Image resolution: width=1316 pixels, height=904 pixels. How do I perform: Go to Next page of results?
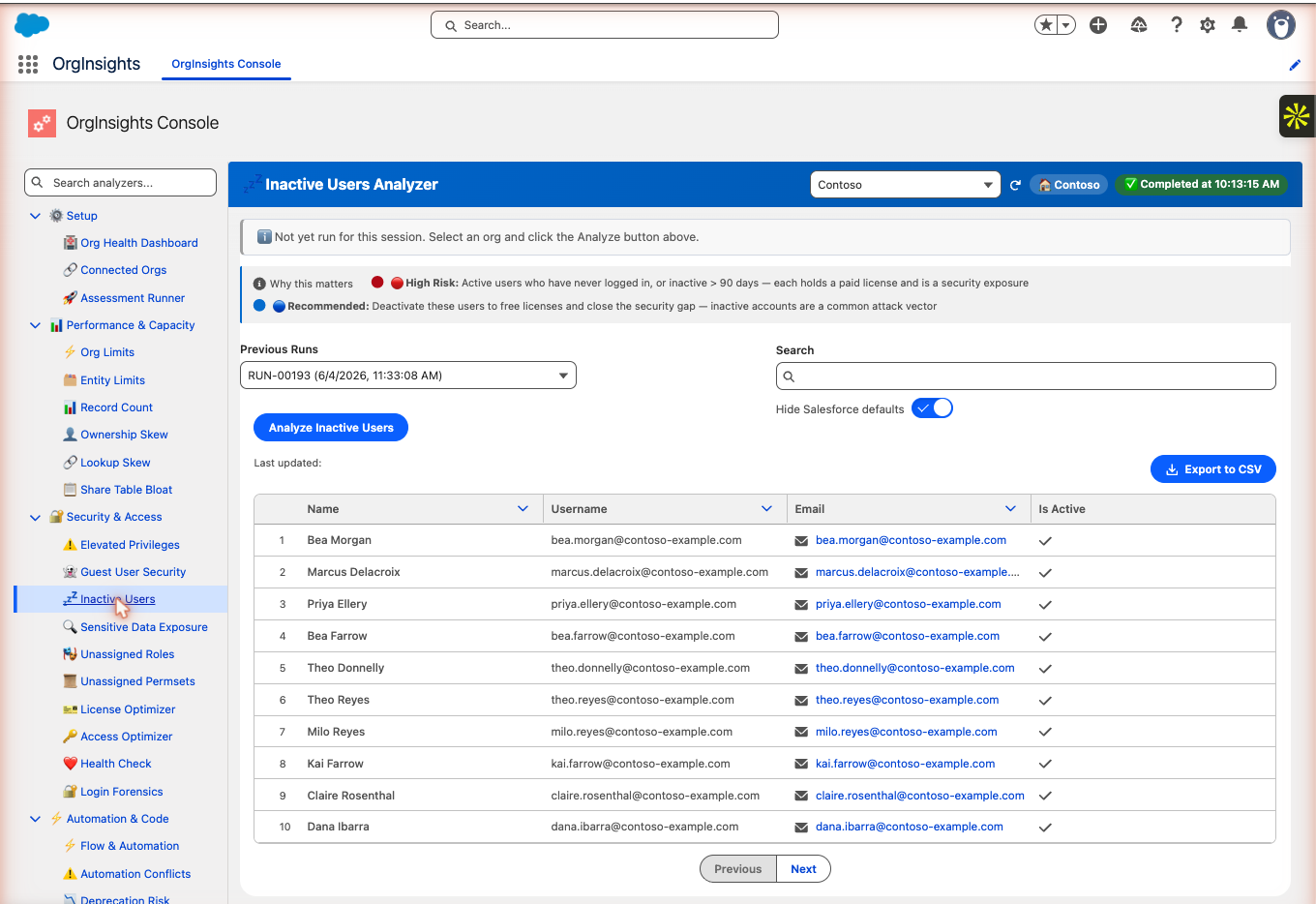(803, 869)
